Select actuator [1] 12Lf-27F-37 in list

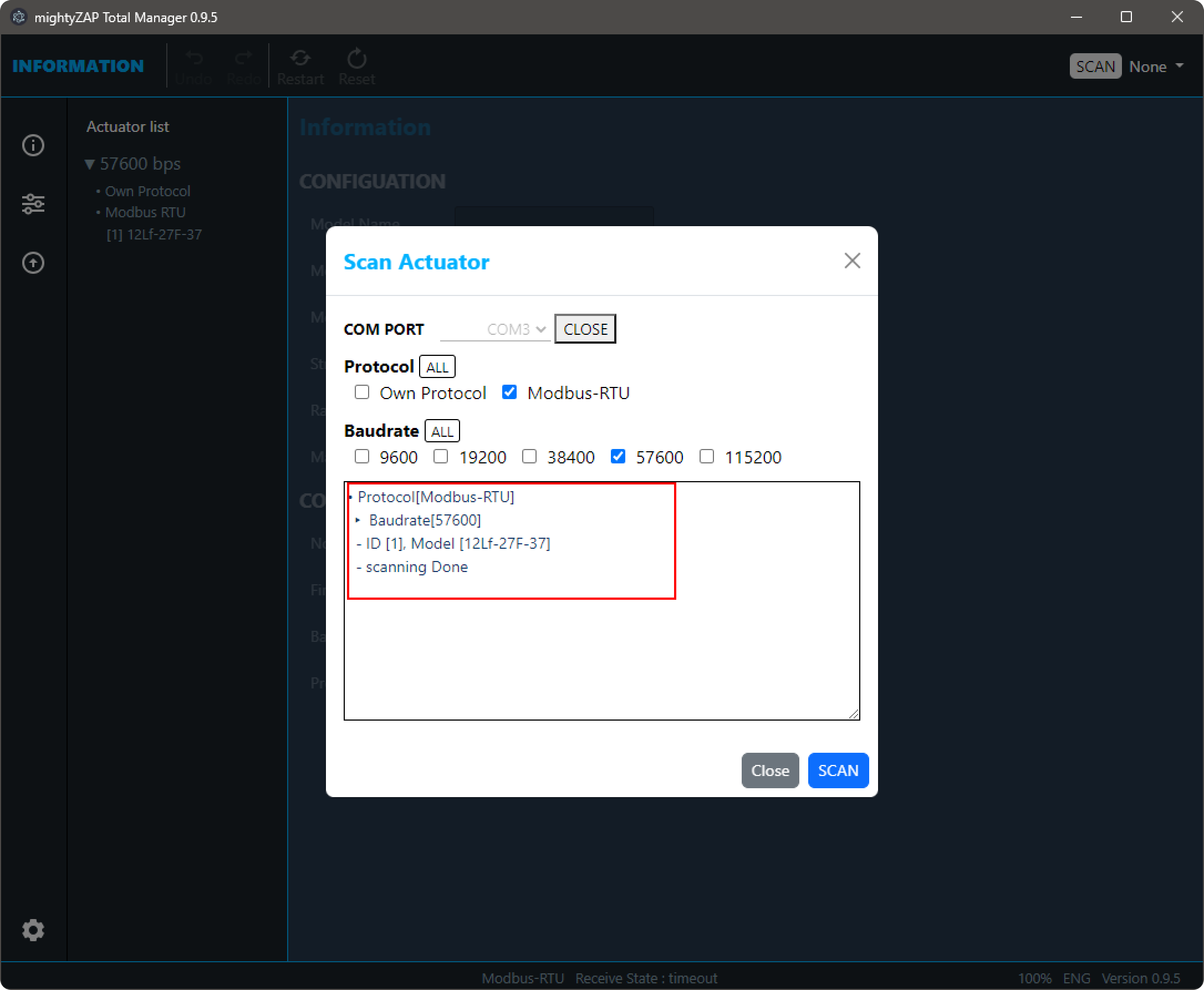[x=154, y=234]
